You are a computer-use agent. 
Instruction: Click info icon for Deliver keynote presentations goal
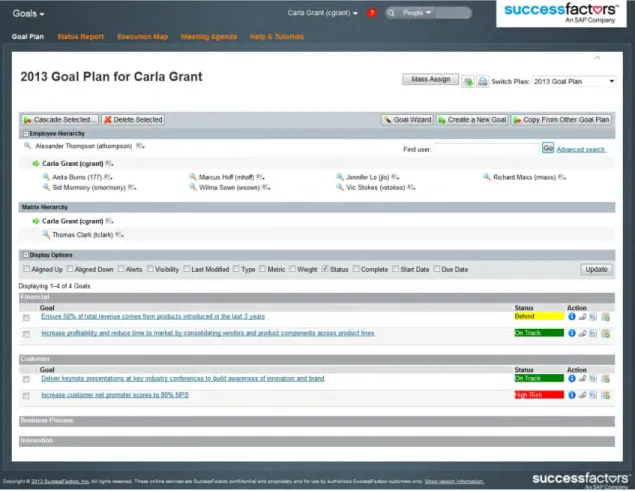click(x=571, y=379)
